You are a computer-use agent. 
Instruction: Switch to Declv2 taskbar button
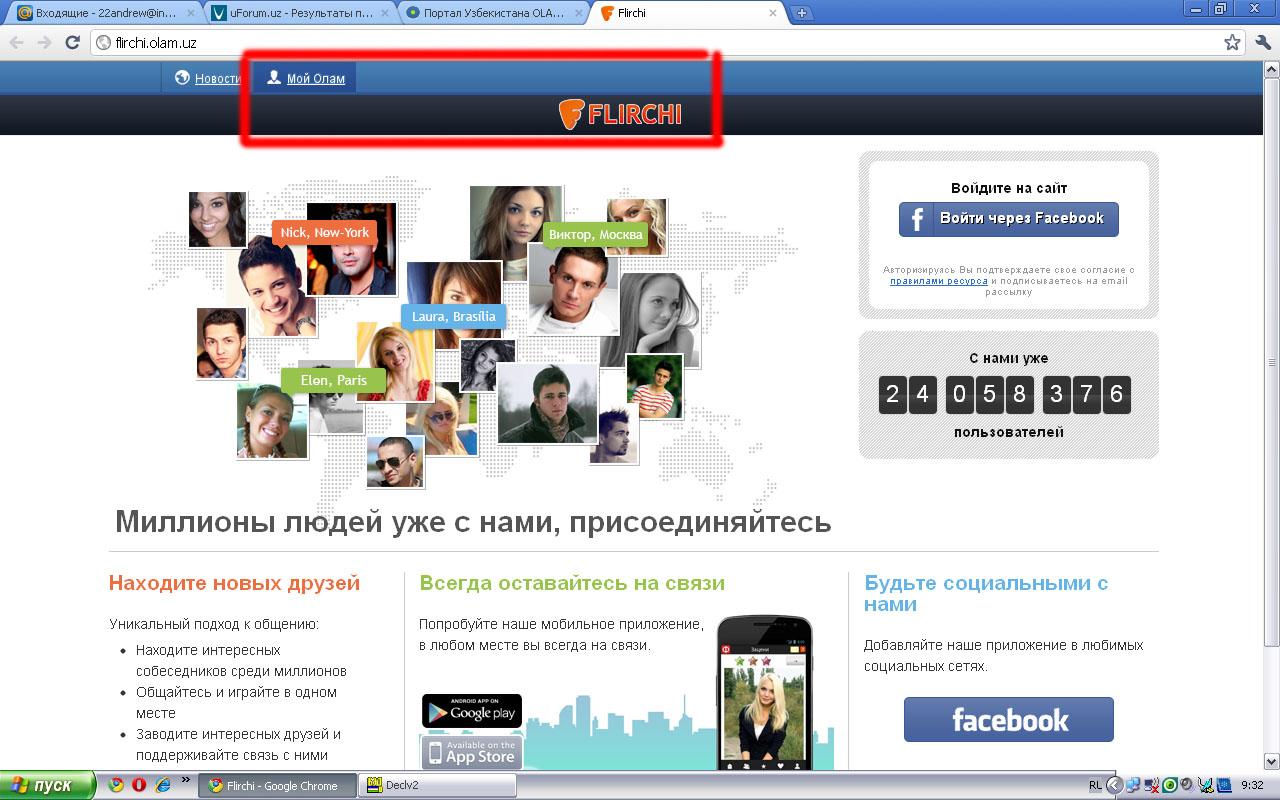pyautogui.click(x=438, y=785)
